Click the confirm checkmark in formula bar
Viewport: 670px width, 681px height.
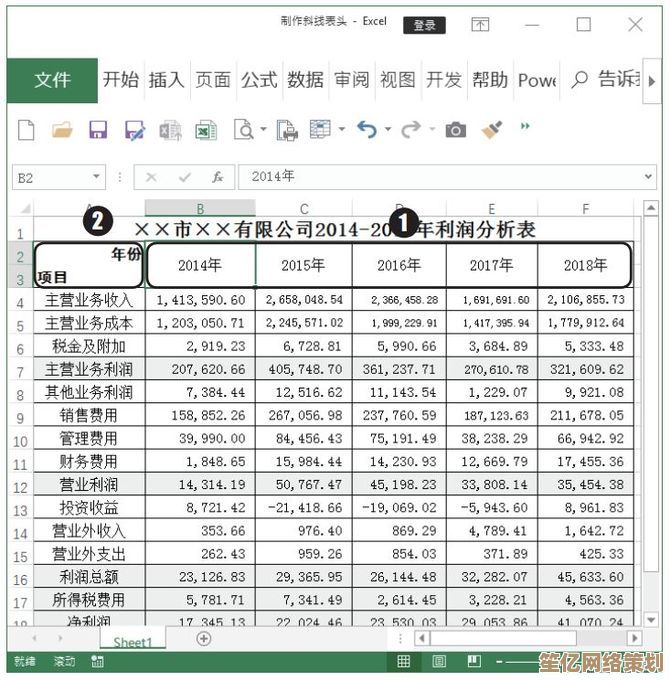tap(185, 177)
